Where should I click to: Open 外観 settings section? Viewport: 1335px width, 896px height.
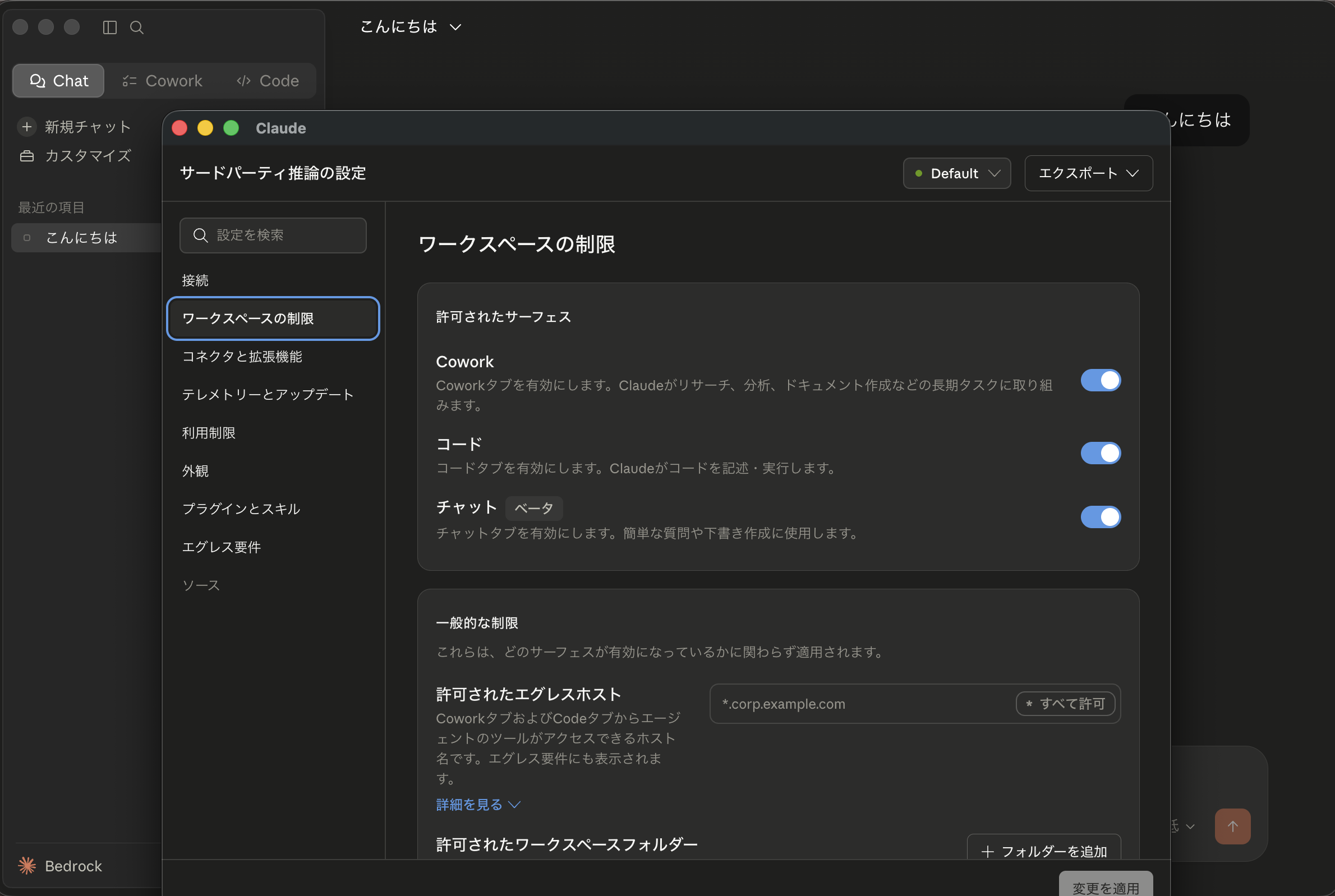tap(273, 470)
